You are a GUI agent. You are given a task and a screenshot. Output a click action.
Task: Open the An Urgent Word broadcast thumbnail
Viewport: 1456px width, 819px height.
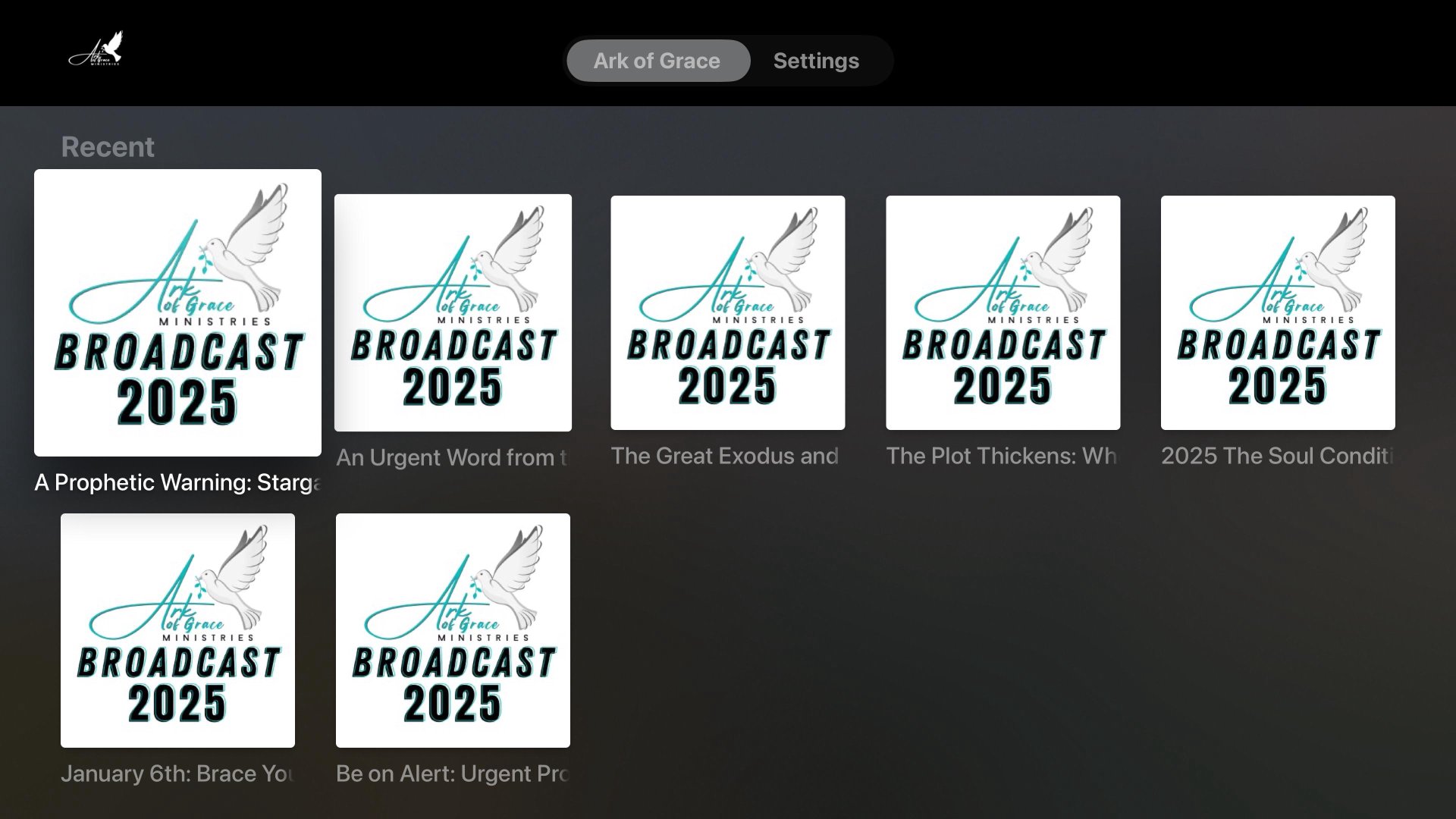453,312
